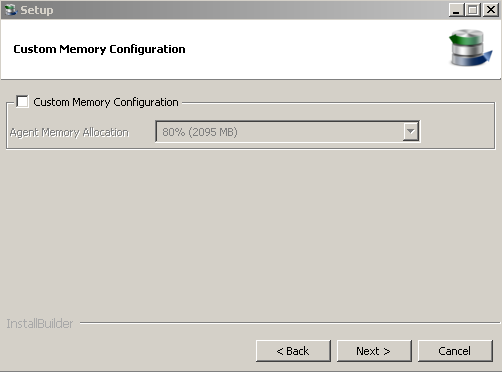This screenshot has width=502, height=372.
Task: Enable the Custom Memory Configuration checkbox
Action: click(x=22, y=102)
